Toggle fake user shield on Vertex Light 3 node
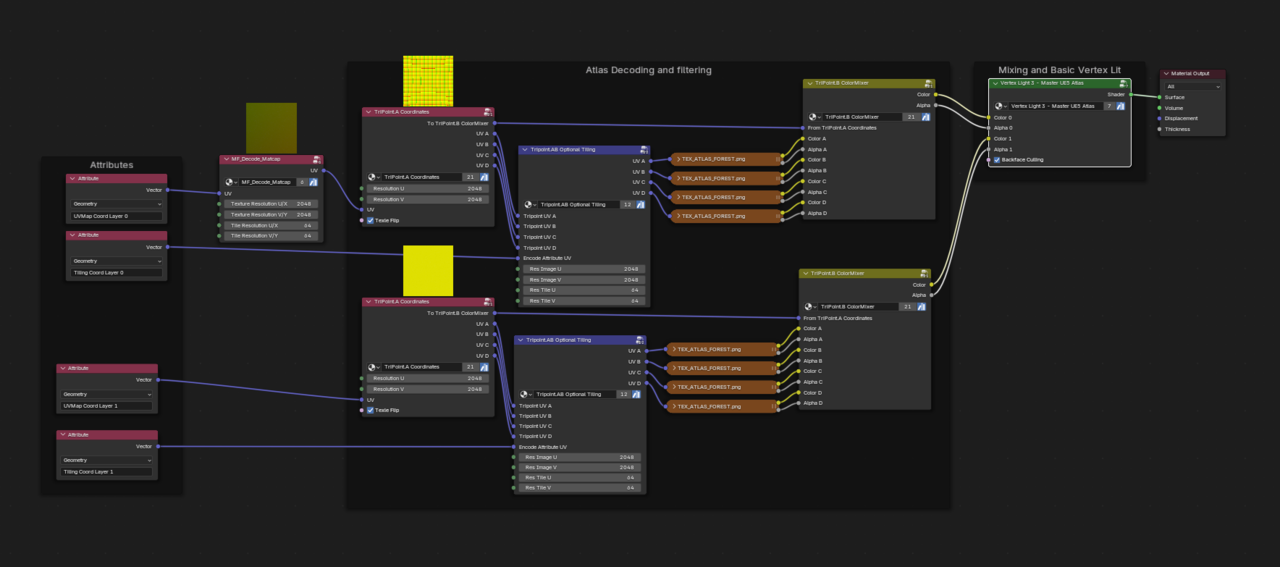The image size is (1280, 567). pyautogui.click(x=1120, y=105)
